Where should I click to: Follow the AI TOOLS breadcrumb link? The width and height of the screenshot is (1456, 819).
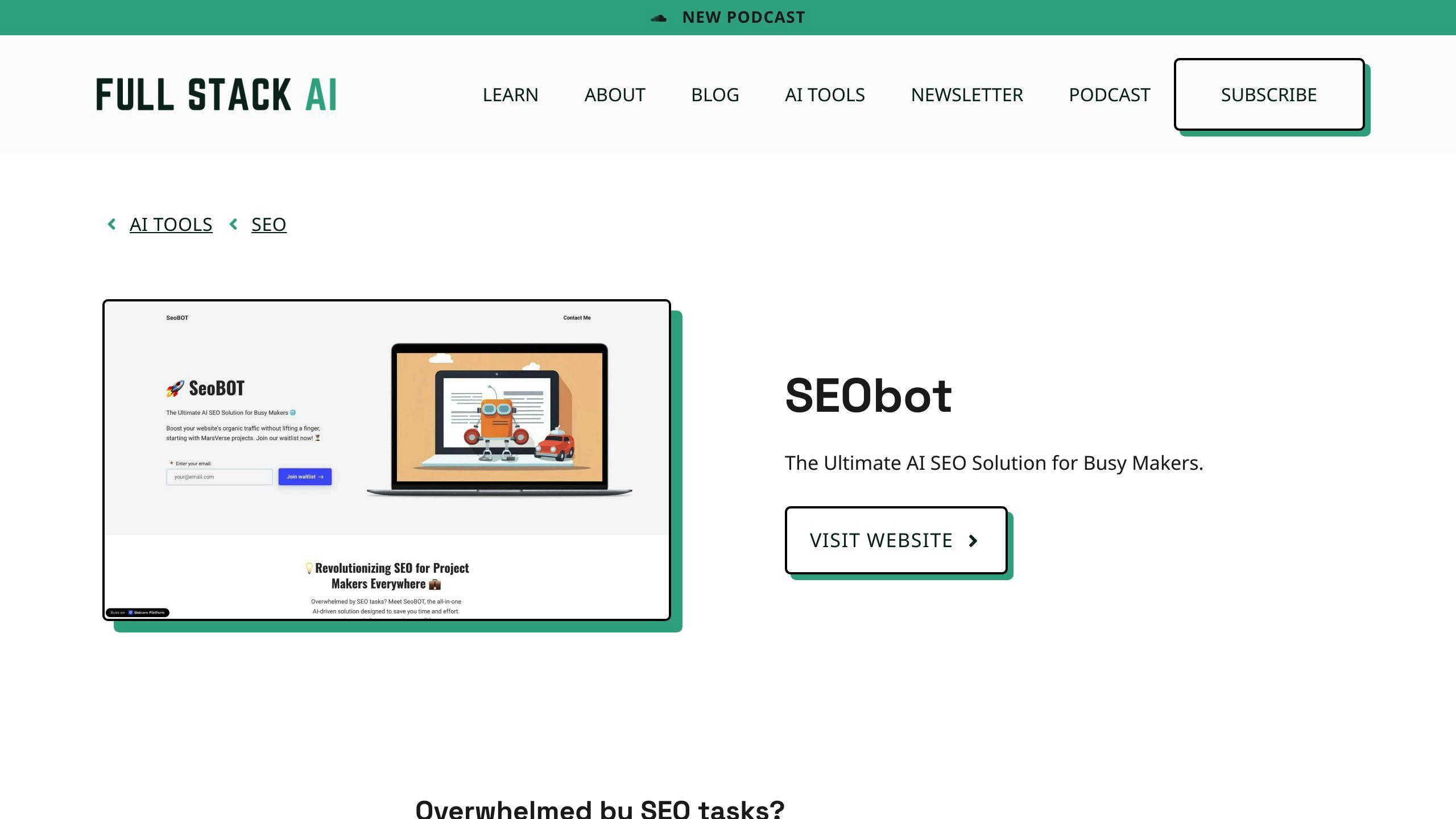click(x=171, y=224)
